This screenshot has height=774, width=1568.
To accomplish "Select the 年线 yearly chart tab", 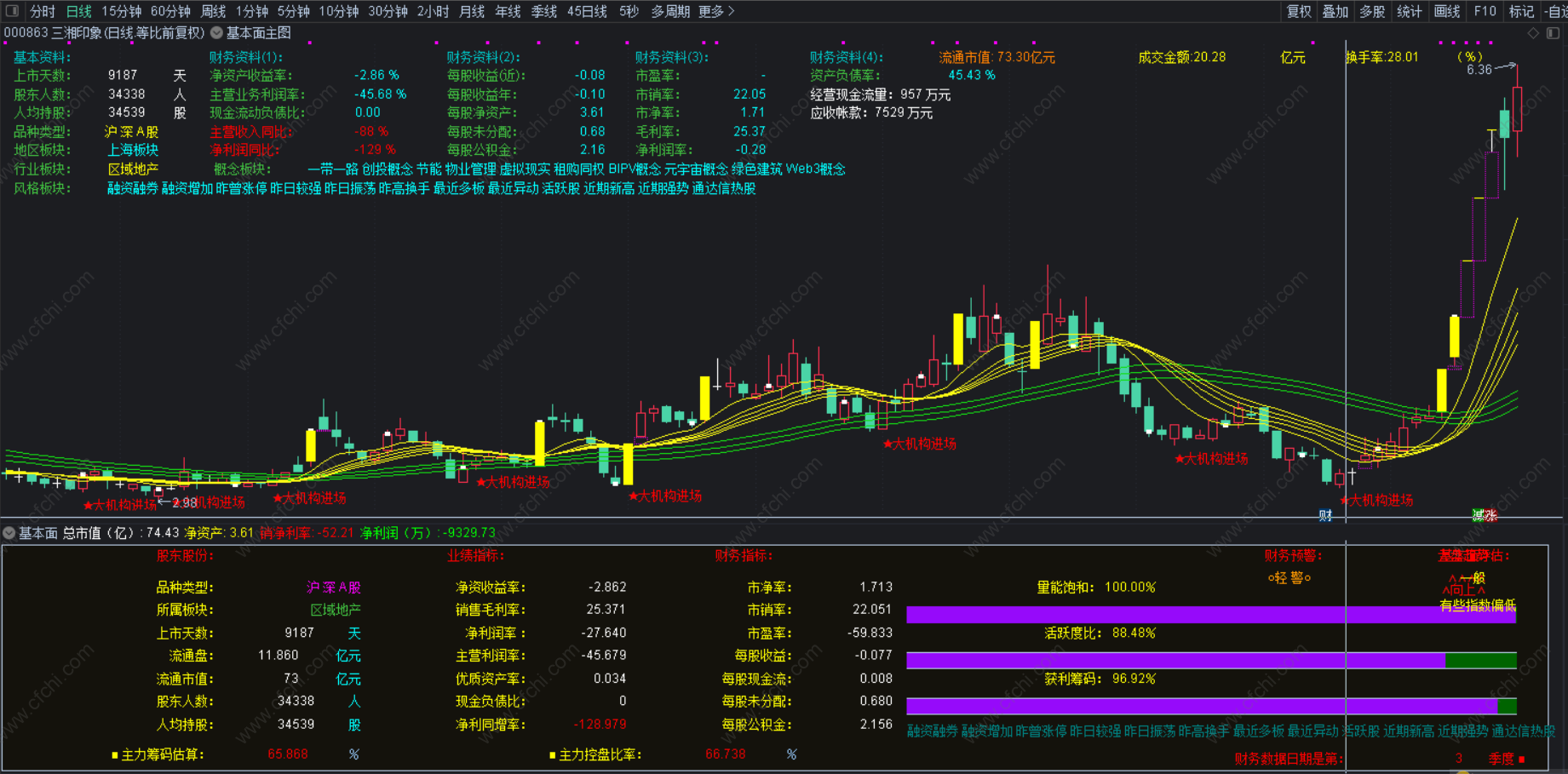I will coord(508,11).
